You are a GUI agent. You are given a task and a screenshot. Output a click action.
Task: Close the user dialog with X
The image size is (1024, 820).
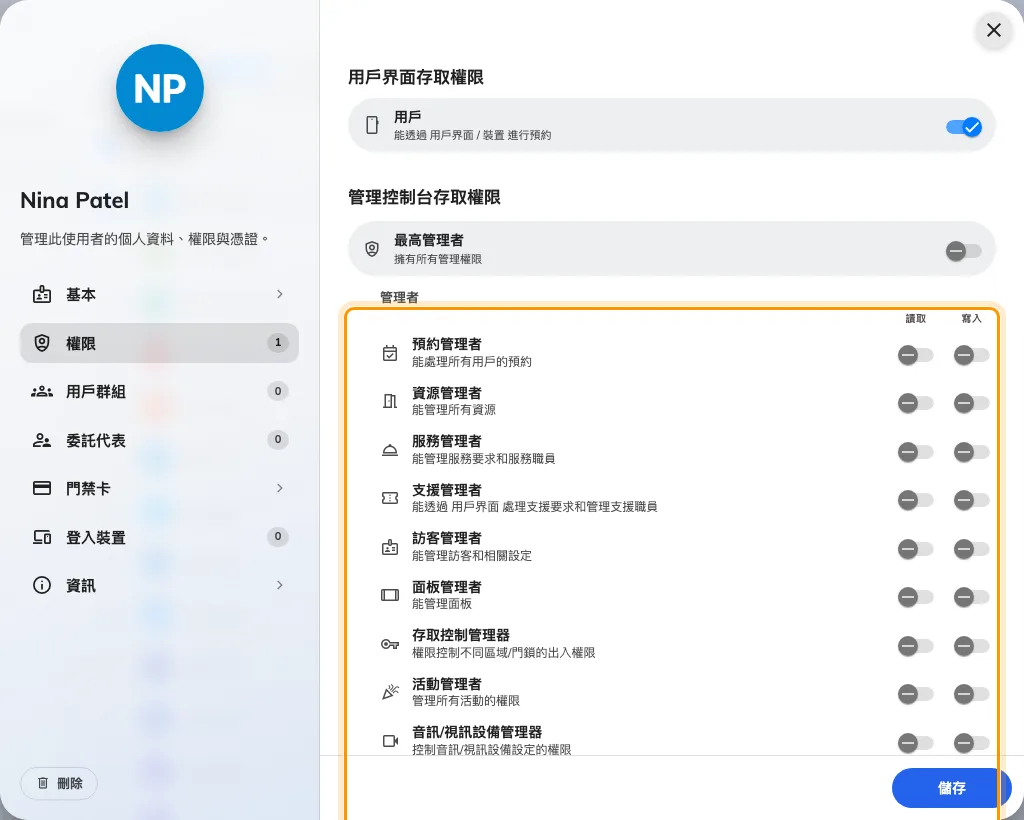[994, 30]
